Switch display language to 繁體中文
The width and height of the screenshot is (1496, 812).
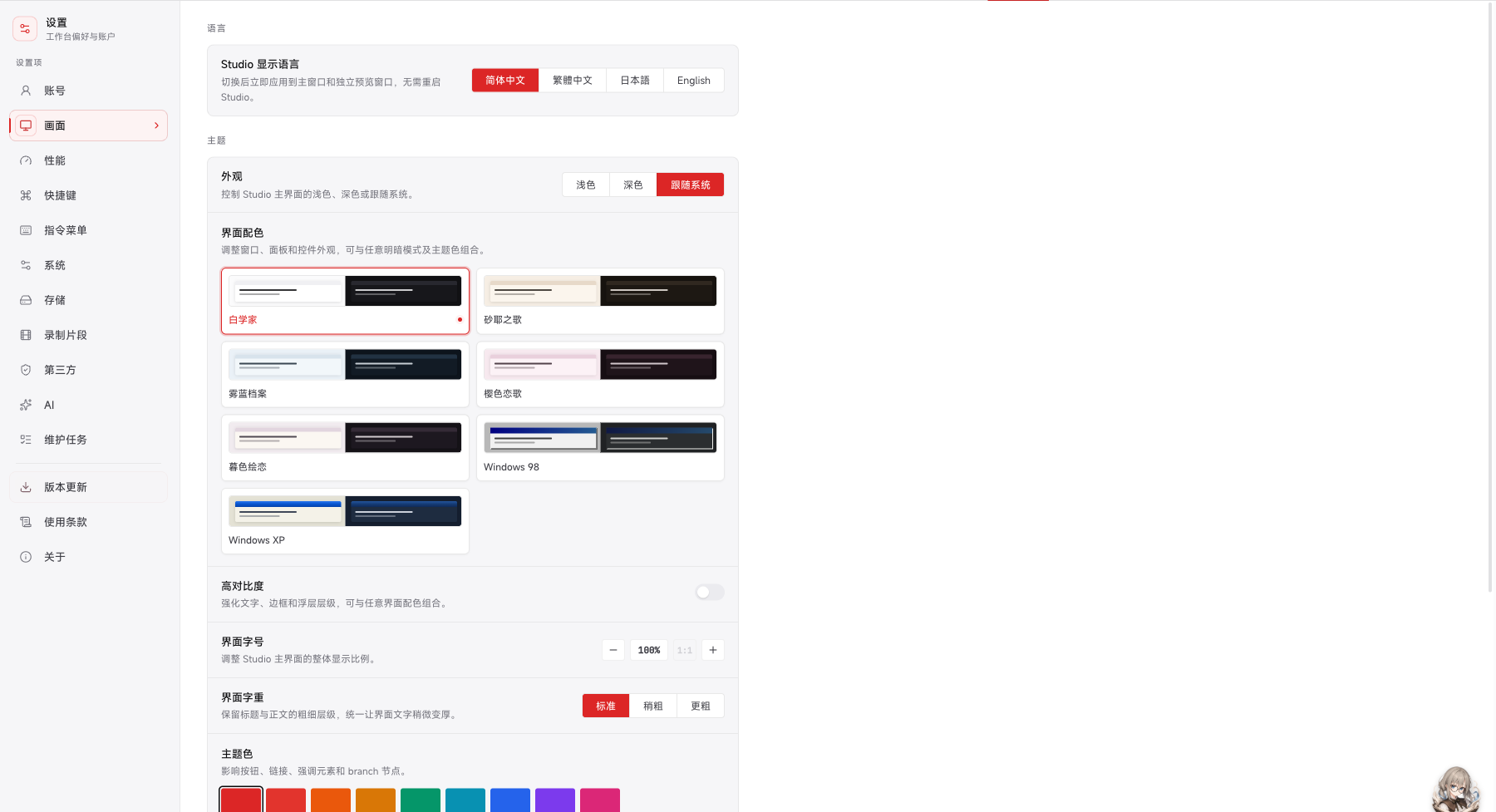573,80
